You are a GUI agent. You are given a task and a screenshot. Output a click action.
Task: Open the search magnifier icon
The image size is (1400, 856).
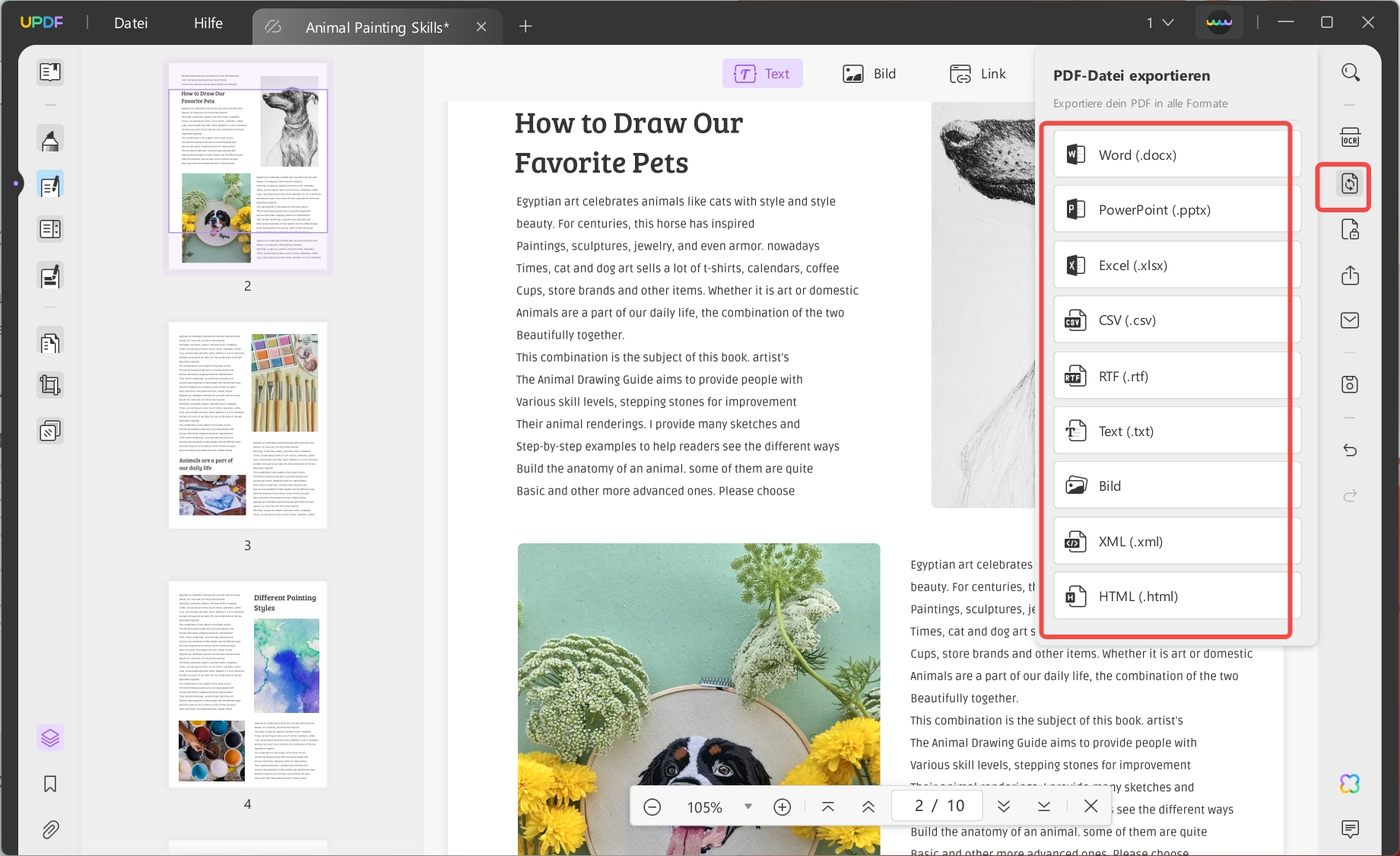pyautogui.click(x=1350, y=72)
